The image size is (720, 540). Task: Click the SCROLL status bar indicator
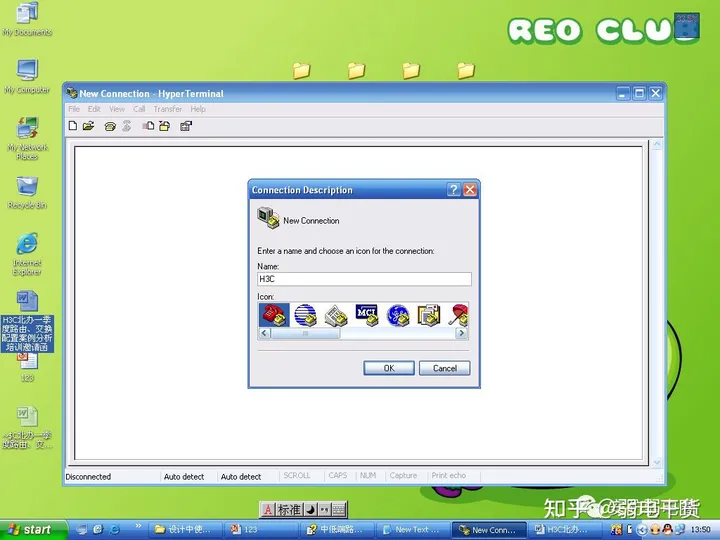297,476
